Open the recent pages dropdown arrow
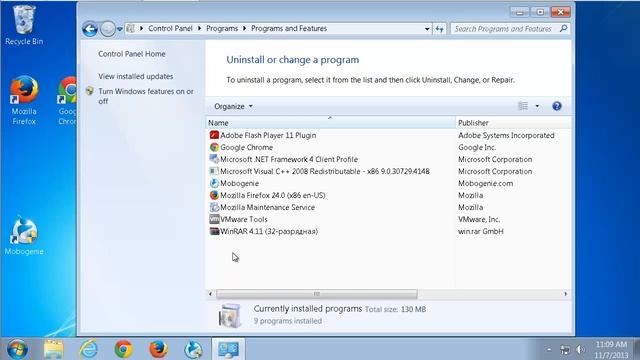Screen dimensions: 640x360 (x=120, y=29)
